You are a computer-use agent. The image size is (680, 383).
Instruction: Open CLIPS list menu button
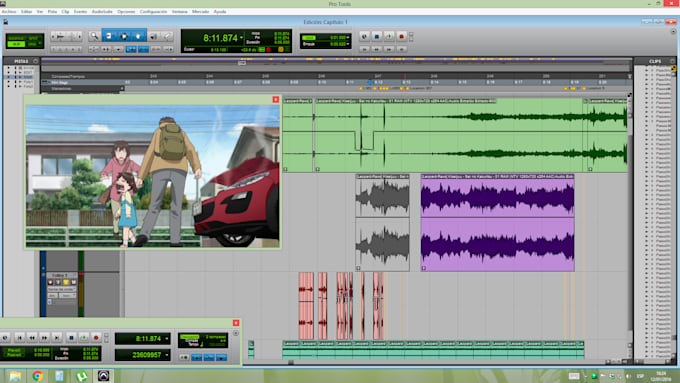(673, 61)
